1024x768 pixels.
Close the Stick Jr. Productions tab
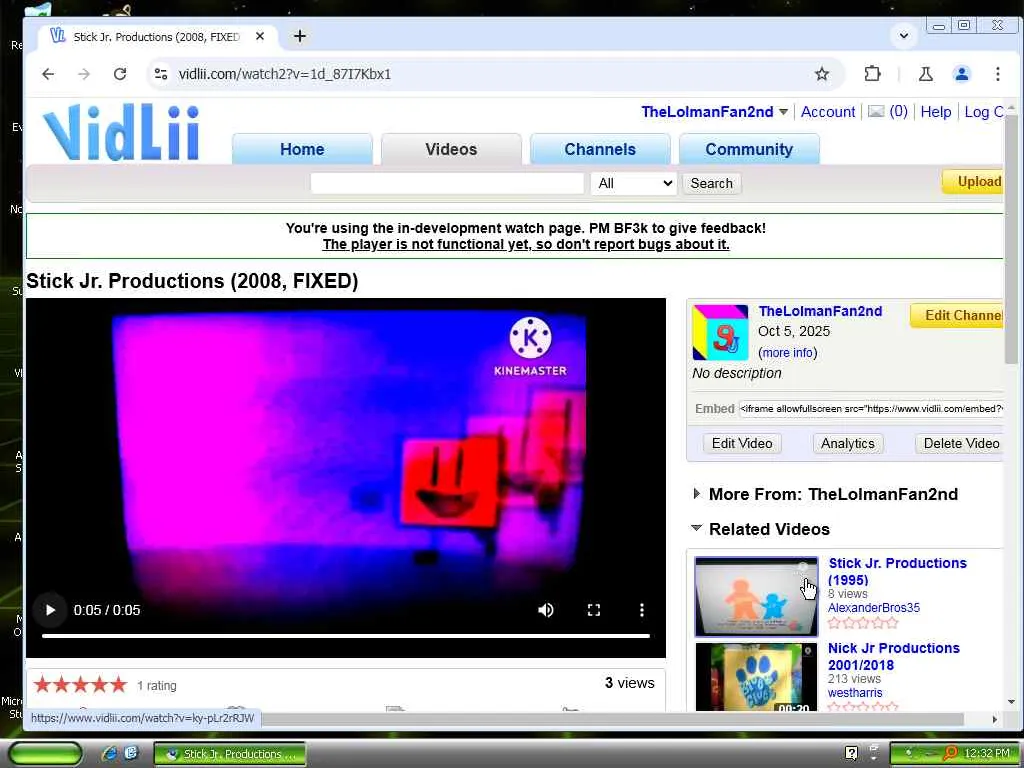[x=260, y=37]
